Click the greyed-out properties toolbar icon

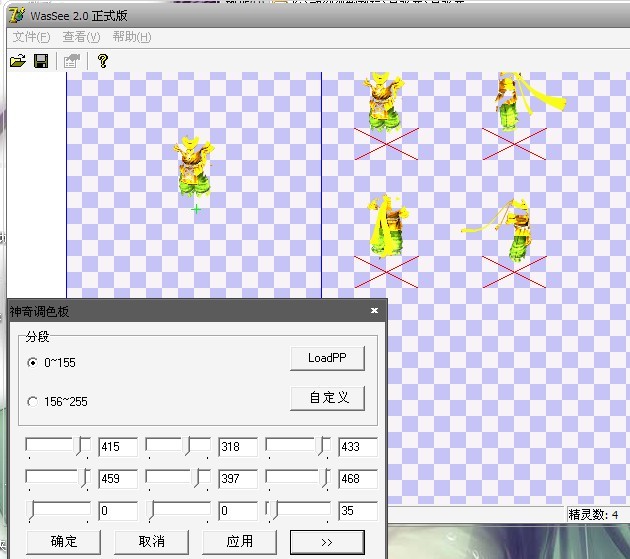(72, 61)
